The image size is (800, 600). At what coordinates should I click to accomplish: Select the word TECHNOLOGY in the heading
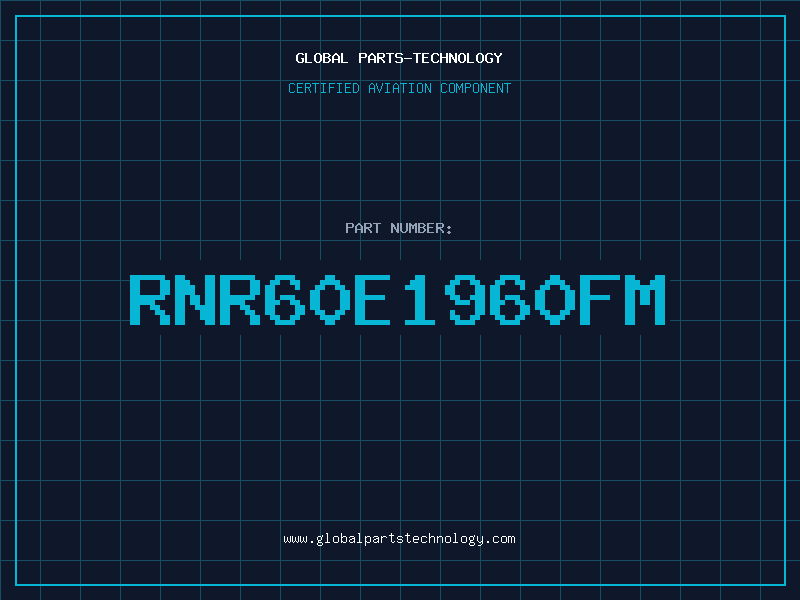tap(458, 58)
